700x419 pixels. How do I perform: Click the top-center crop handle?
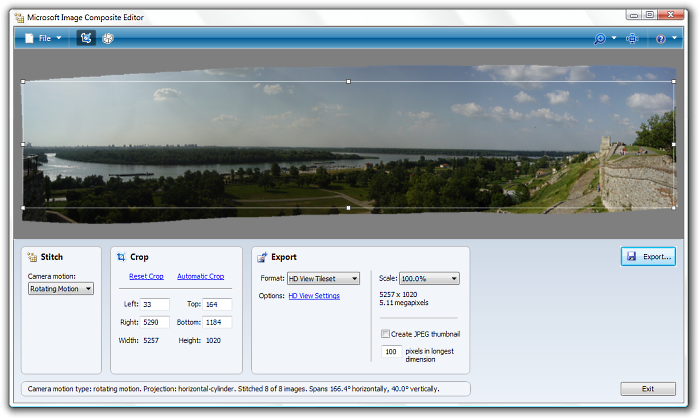coord(348,82)
